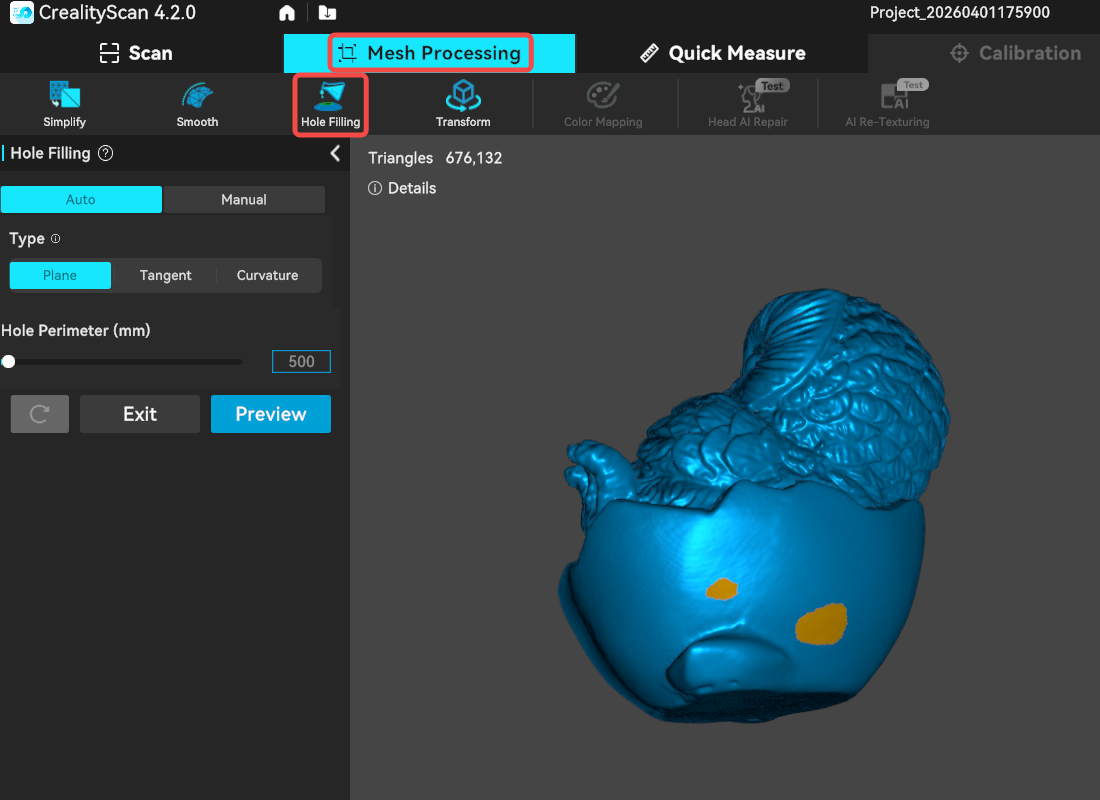Click info icon beside Type label
This screenshot has height=800, width=1100.
coord(56,239)
